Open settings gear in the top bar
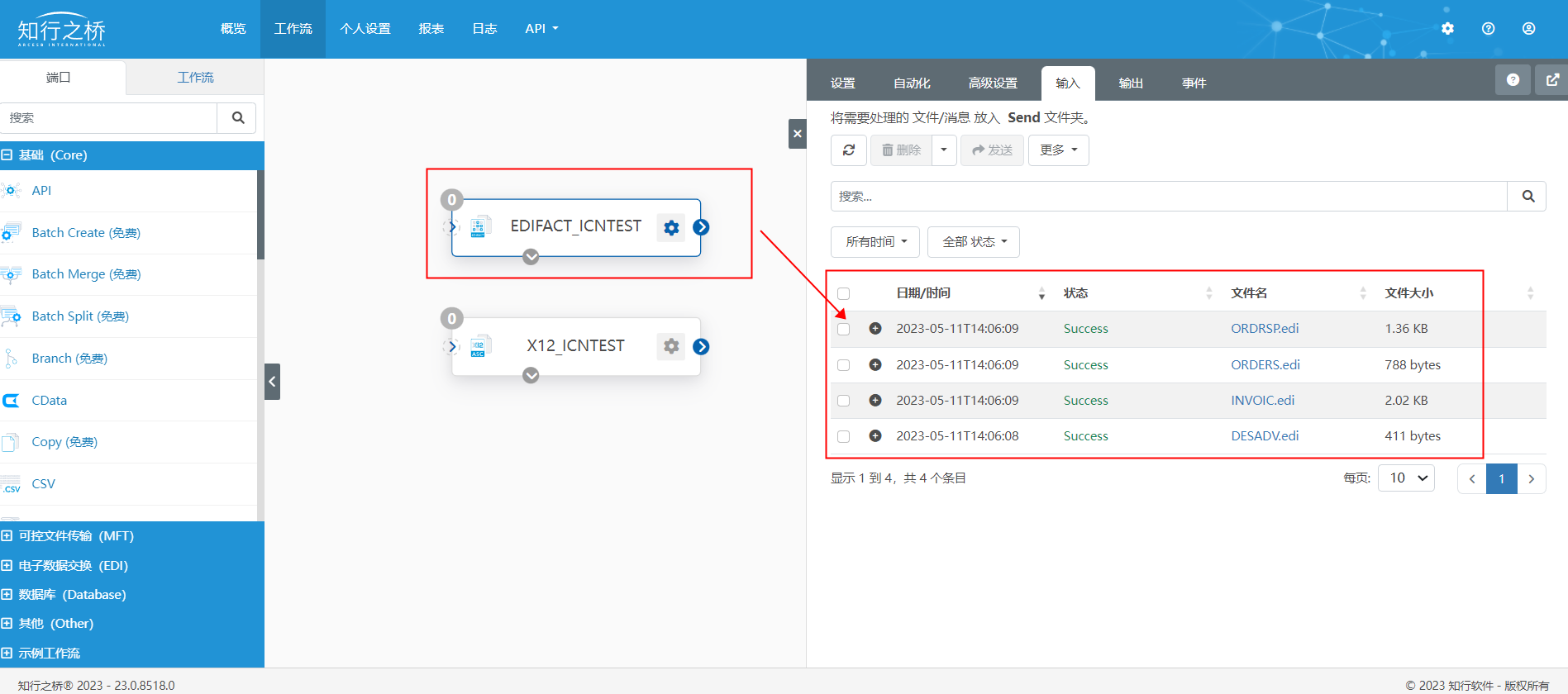The height and width of the screenshot is (694, 1568). tap(1447, 28)
